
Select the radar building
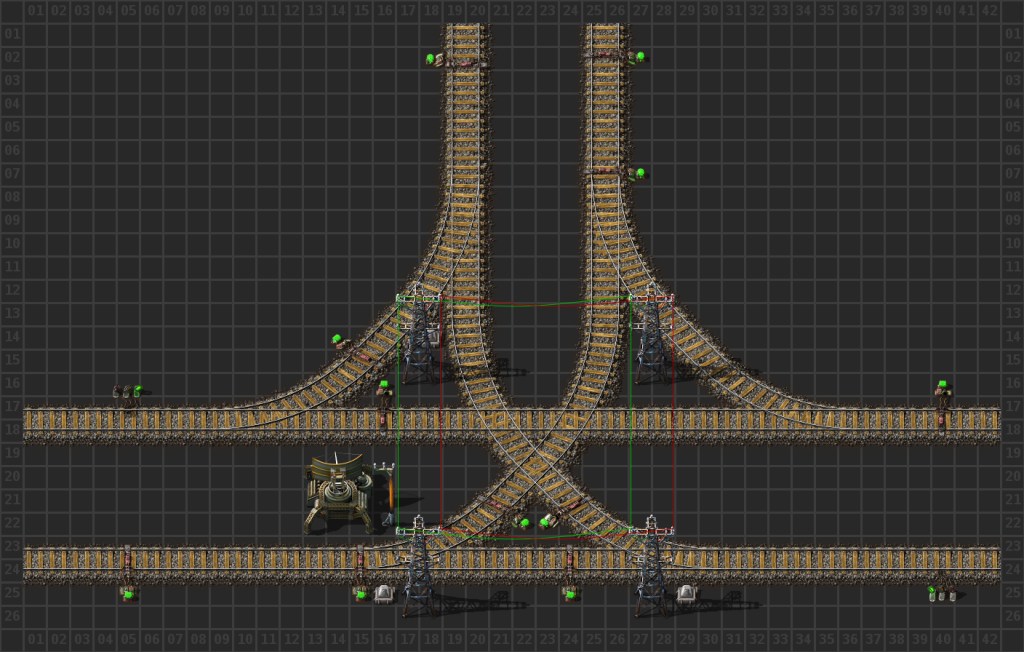(x=349, y=493)
